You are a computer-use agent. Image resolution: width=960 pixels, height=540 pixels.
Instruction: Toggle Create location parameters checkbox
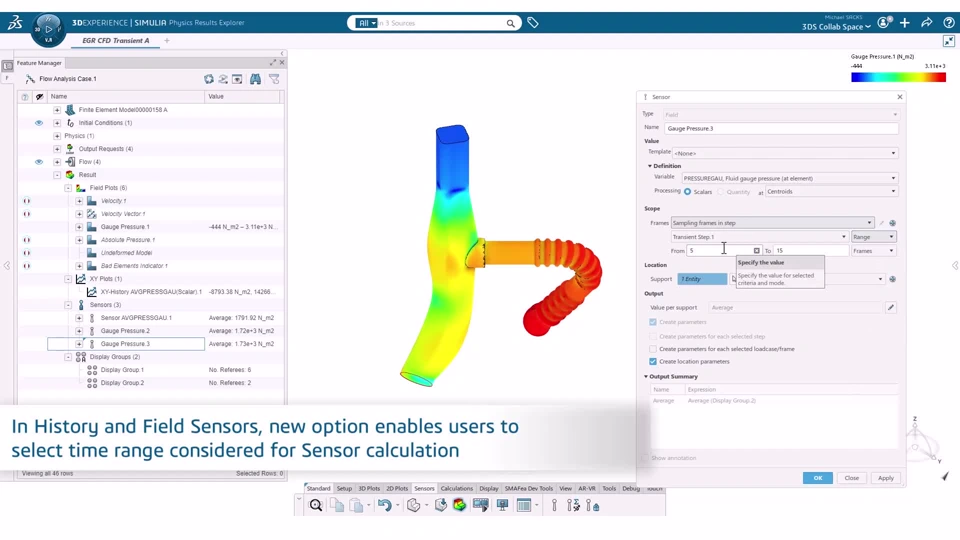coord(653,361)
